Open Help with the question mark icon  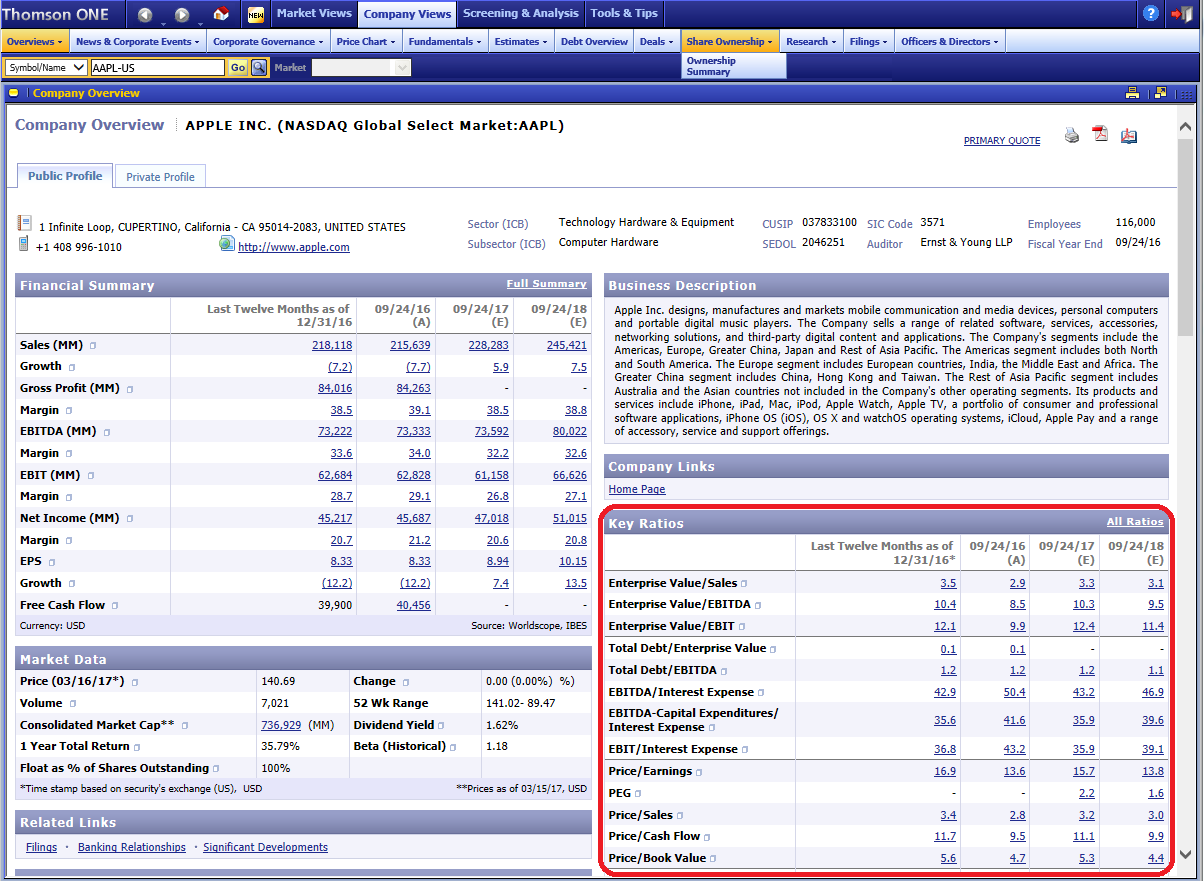click(1152, 13)
